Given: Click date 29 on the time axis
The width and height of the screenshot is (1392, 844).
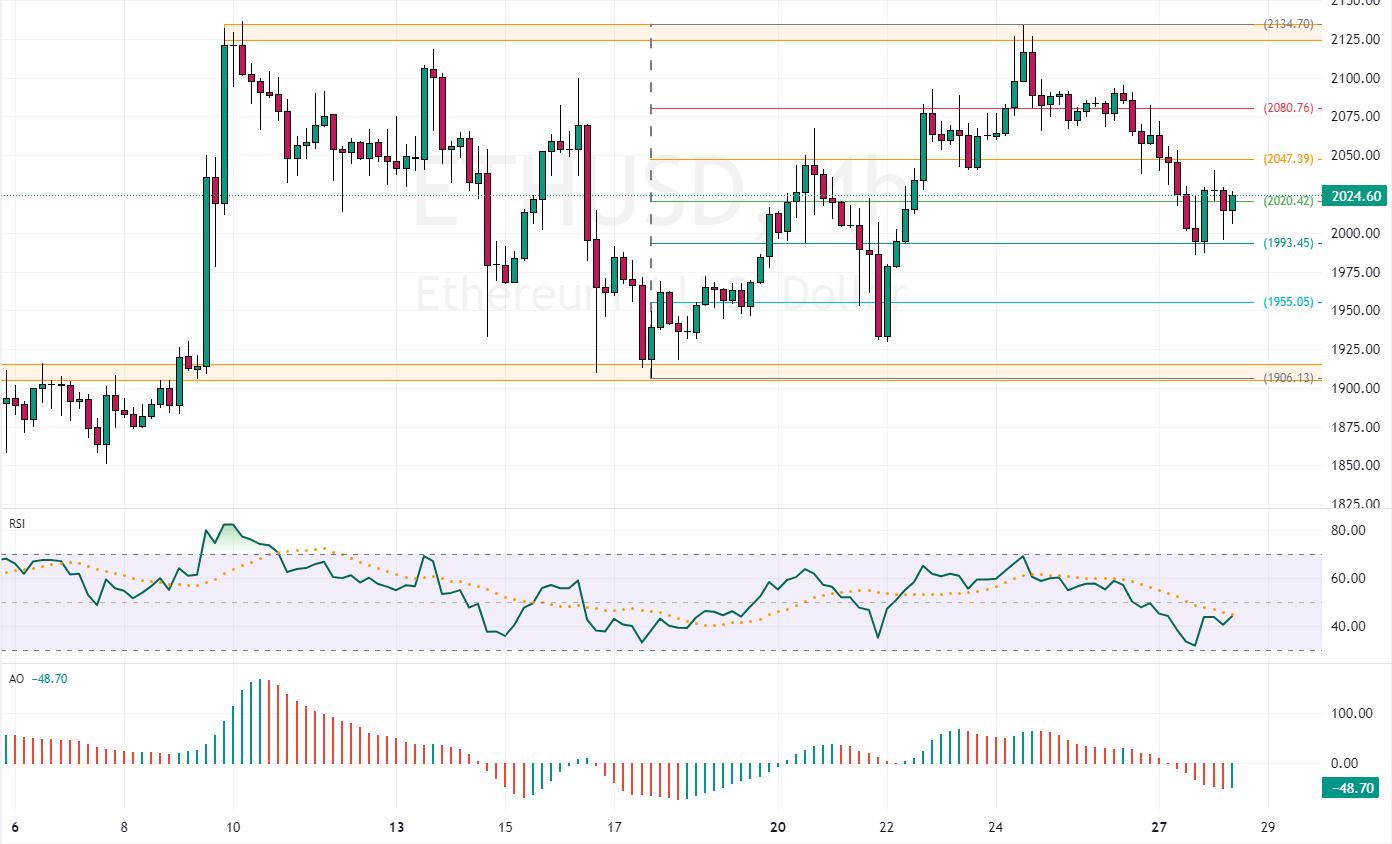Looking at the screenshot, I should coord(1268,827).
